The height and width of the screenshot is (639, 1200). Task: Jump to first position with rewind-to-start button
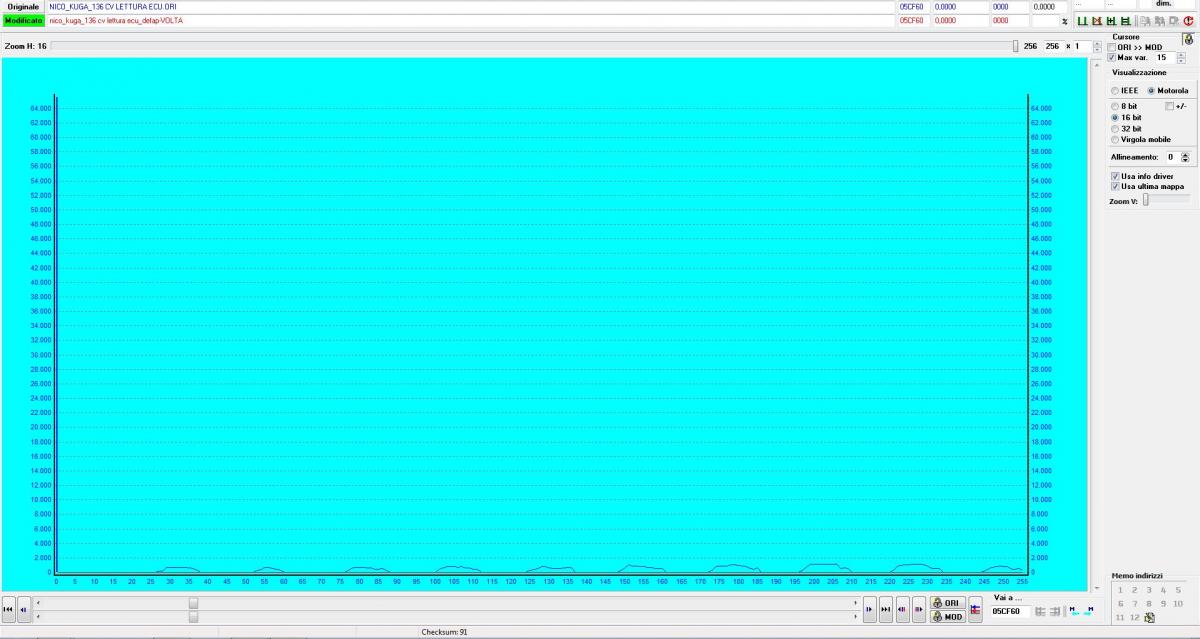tap(8, 609)
